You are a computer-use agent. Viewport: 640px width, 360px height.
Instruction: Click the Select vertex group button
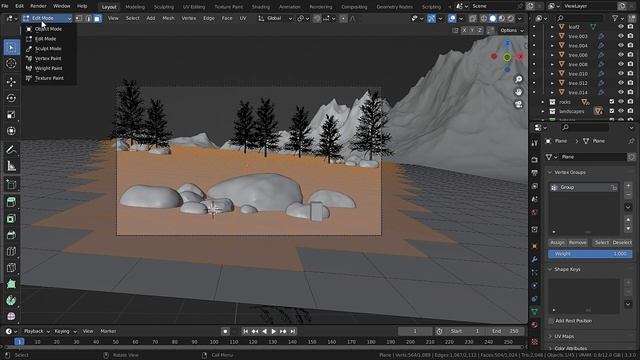click(x=602, y=242)
